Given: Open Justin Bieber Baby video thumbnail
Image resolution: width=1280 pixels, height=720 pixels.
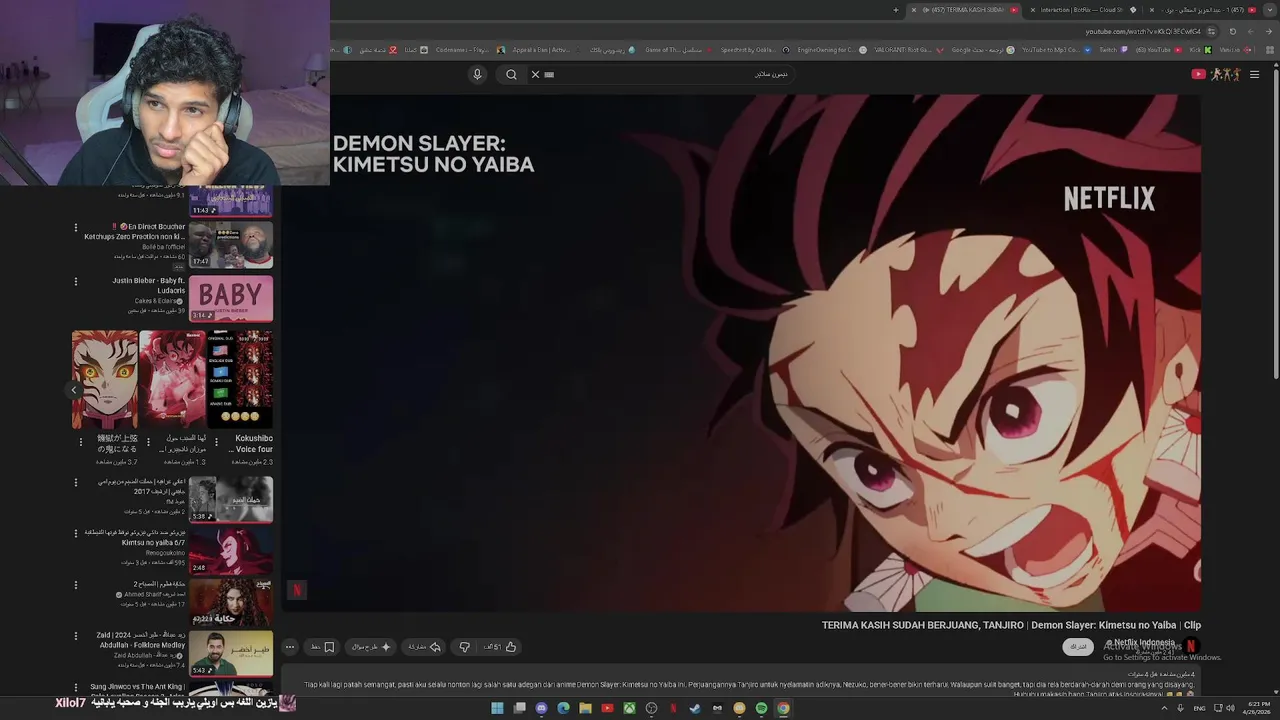Looking at the screenshot, I should coord(231,299).
